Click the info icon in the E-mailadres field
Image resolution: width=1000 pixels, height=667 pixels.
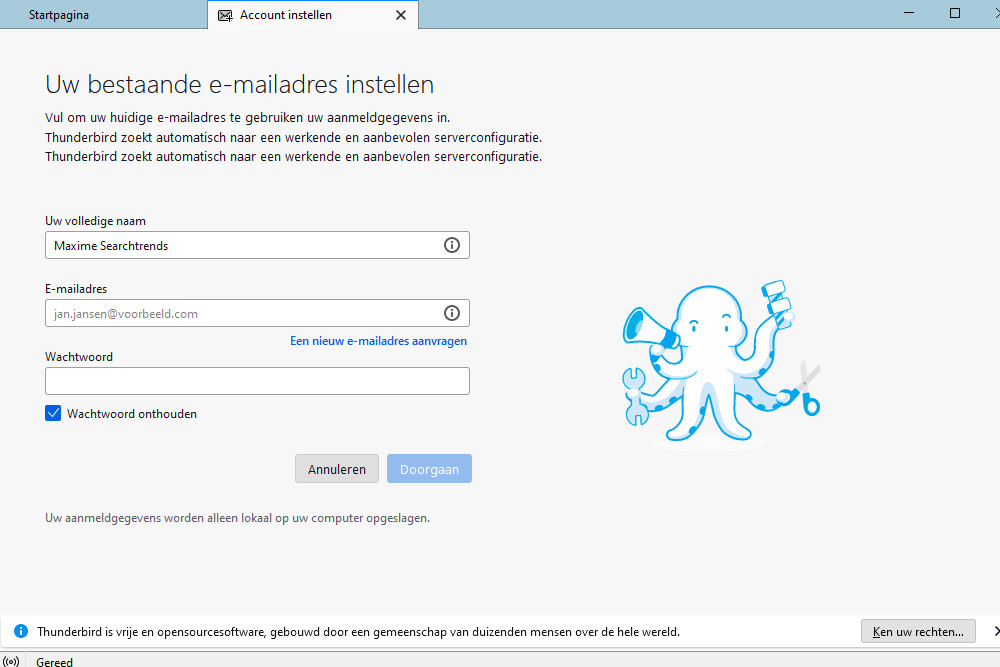452,313
